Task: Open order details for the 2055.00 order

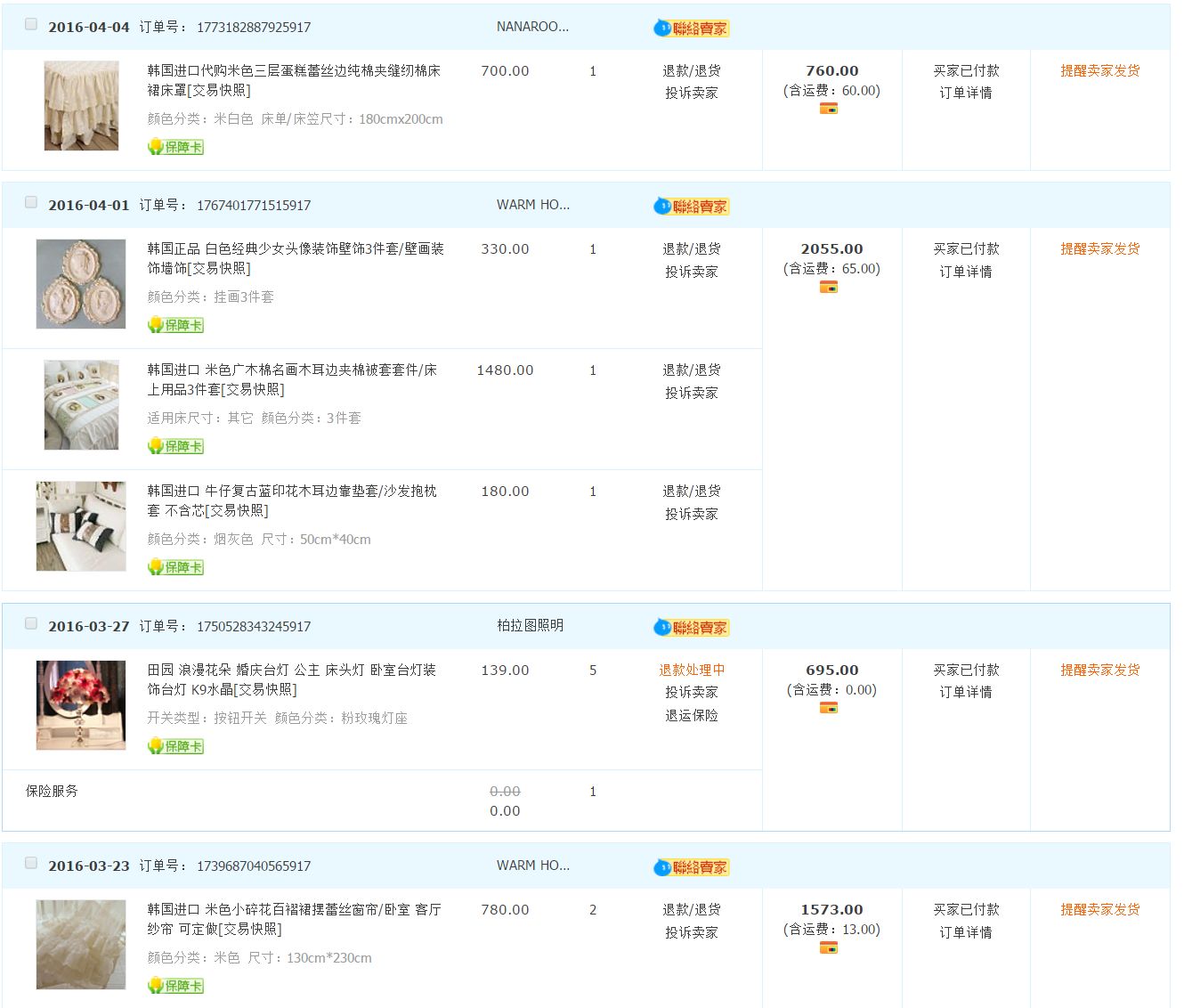Action: pyautogui.click(x=966, y=272)
